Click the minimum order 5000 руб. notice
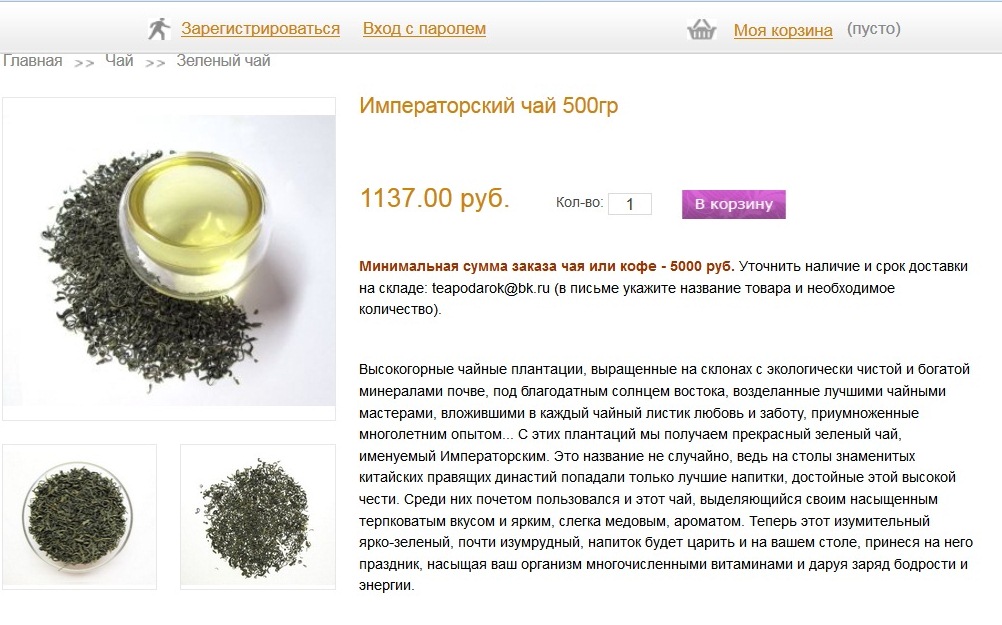This screenshot has height=625, width=1002. [x=546, y=266]
